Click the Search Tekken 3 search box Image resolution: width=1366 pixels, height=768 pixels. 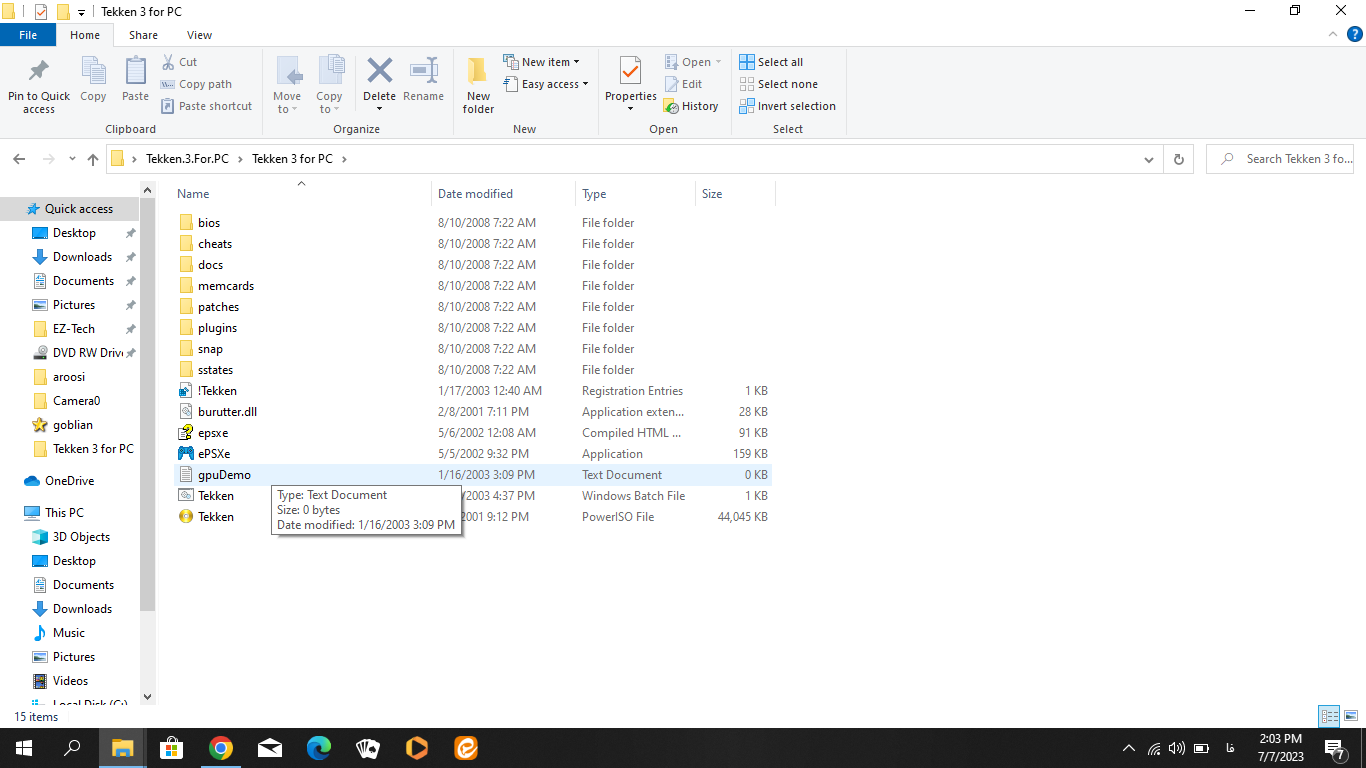pyautogui.click(x=1290, y=159)
